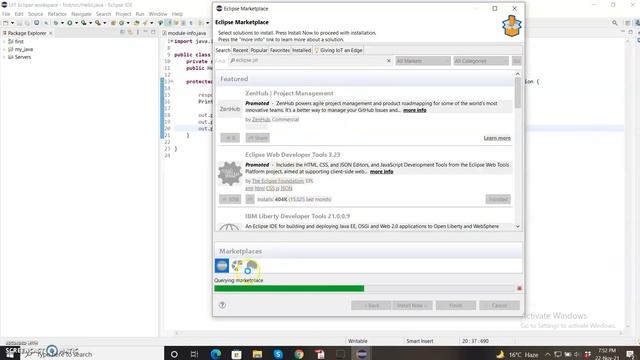Screen dimensions: 640x360
Task: Click the IBM Liberty Developer Tools title
Action: [297, 216]
